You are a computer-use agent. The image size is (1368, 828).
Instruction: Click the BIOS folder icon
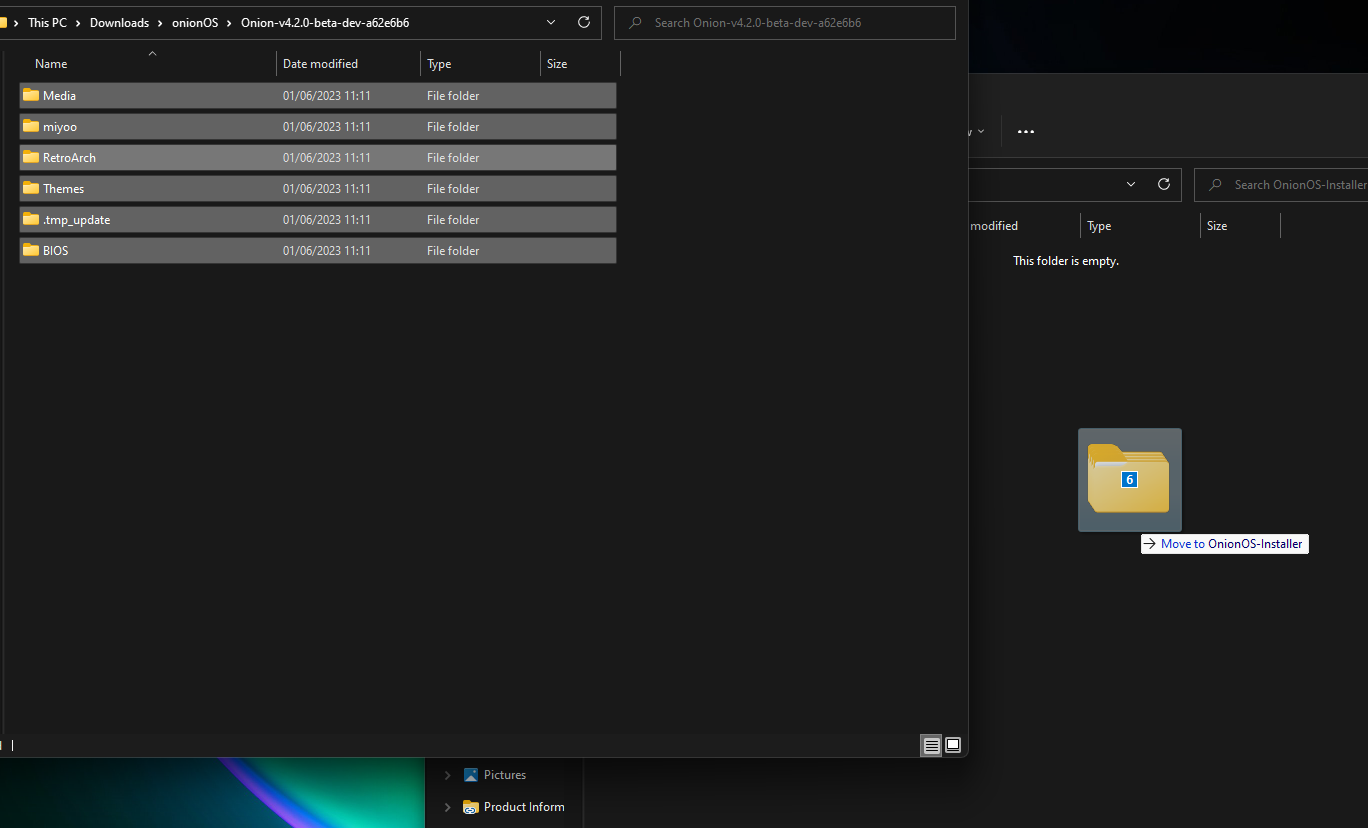point(31,251)
